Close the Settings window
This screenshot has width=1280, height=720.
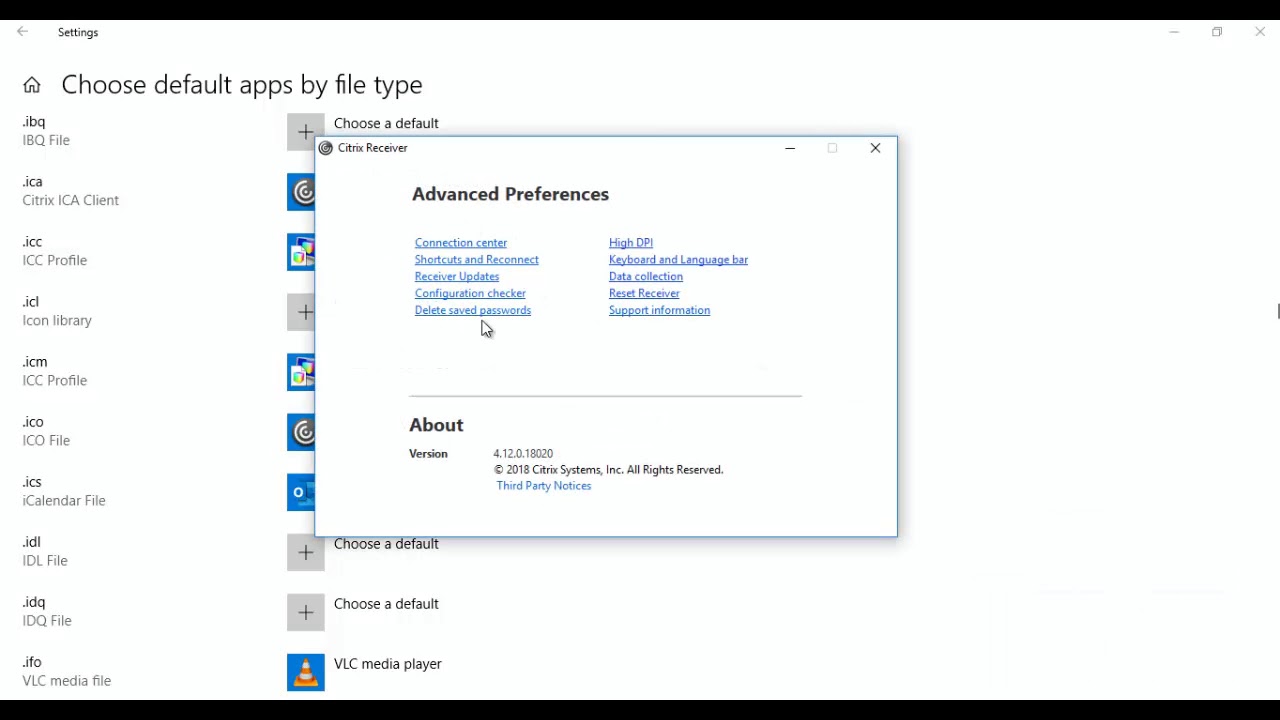point(1260,32)
